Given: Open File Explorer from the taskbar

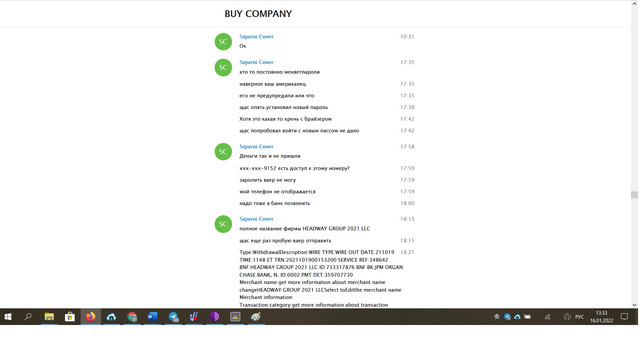Looking at the screenshot, I should (49, 317).
